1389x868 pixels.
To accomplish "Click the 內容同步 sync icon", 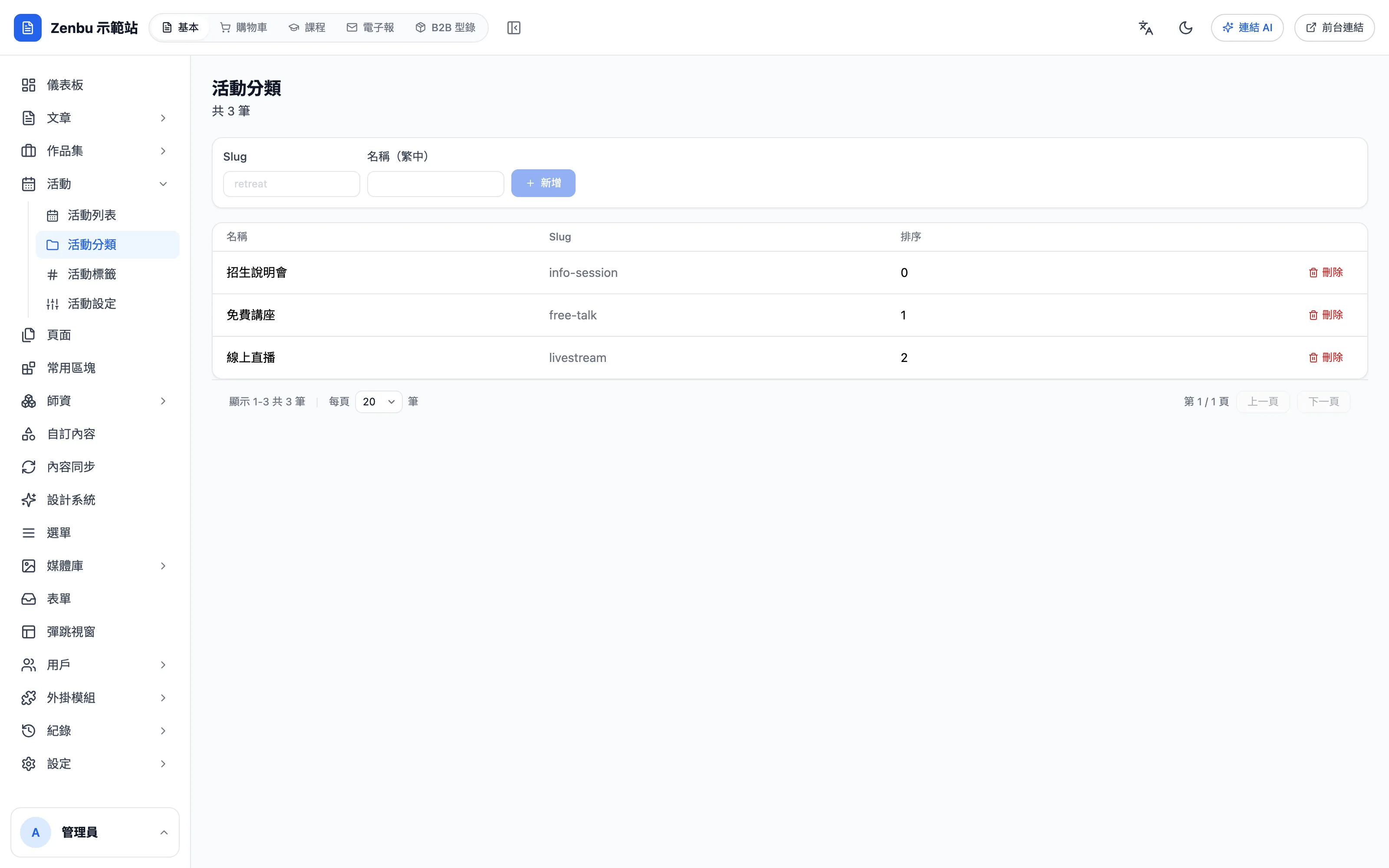I will 29,467.
